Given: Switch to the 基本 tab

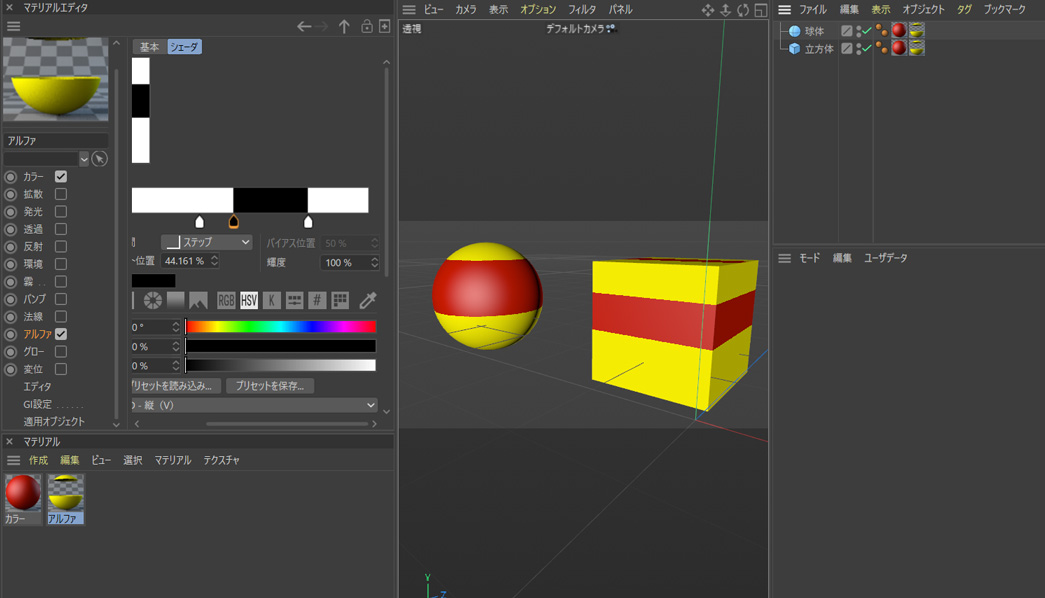Looking at the screenshot, I should pos(149,47).
